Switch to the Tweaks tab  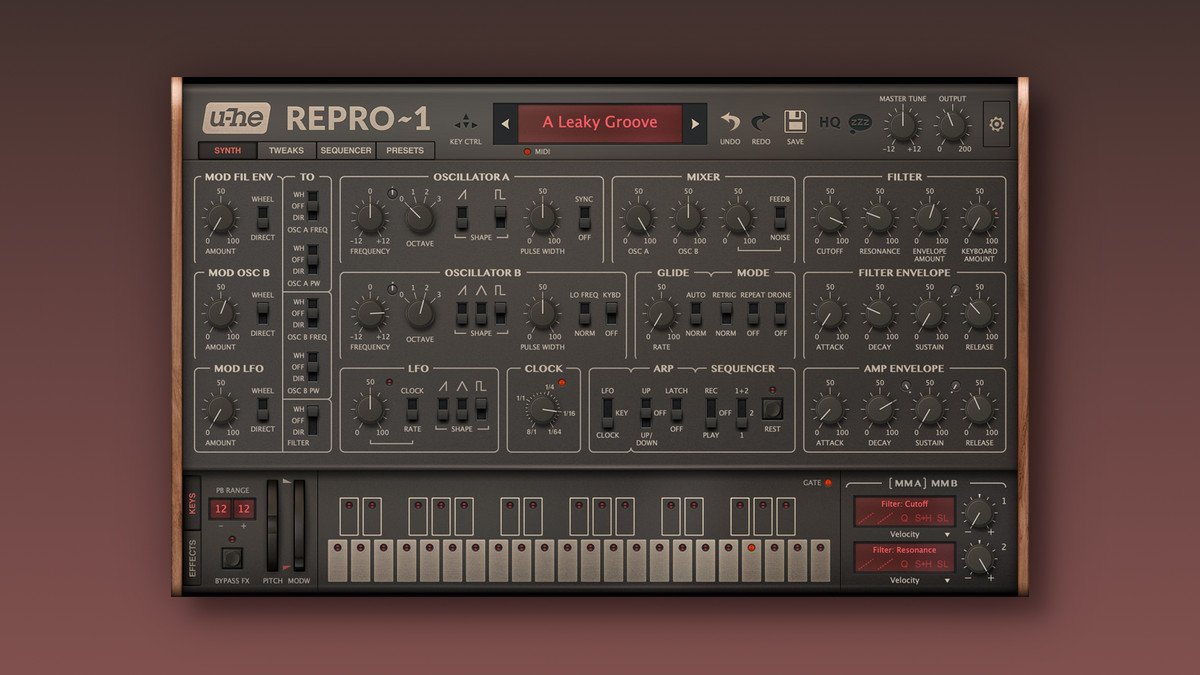tap(286, 151)
